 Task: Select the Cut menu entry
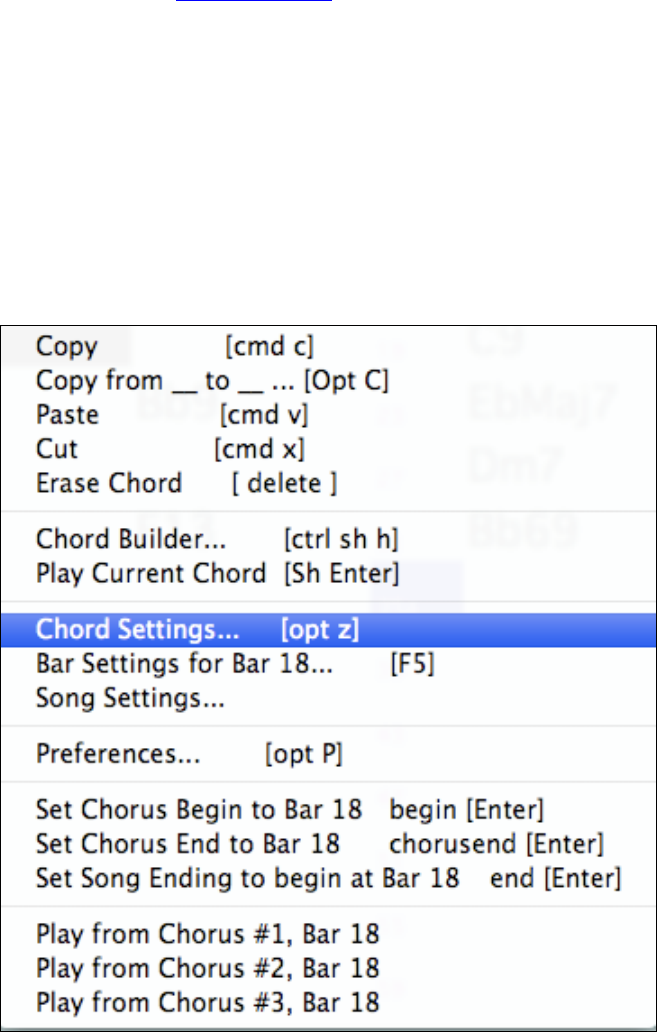[57, 449]
